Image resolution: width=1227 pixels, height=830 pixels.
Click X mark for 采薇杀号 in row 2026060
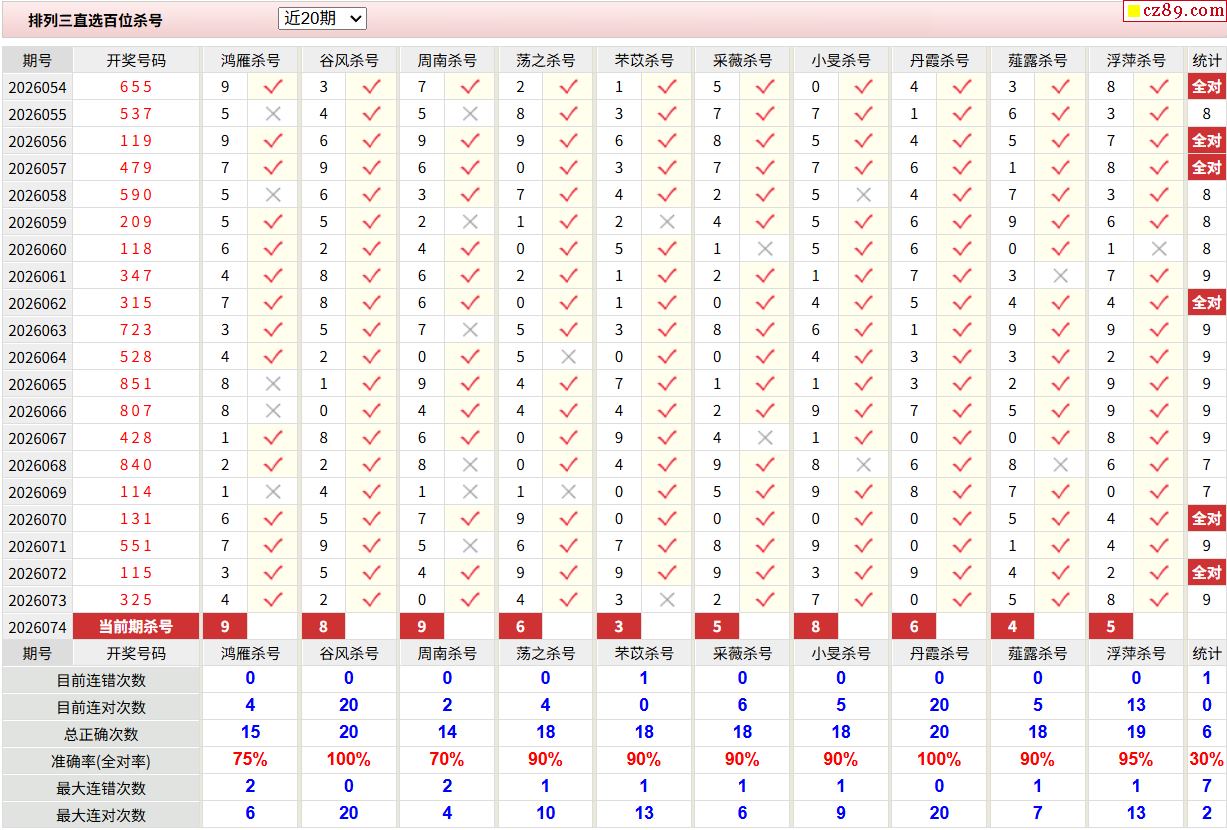(765, 249)
